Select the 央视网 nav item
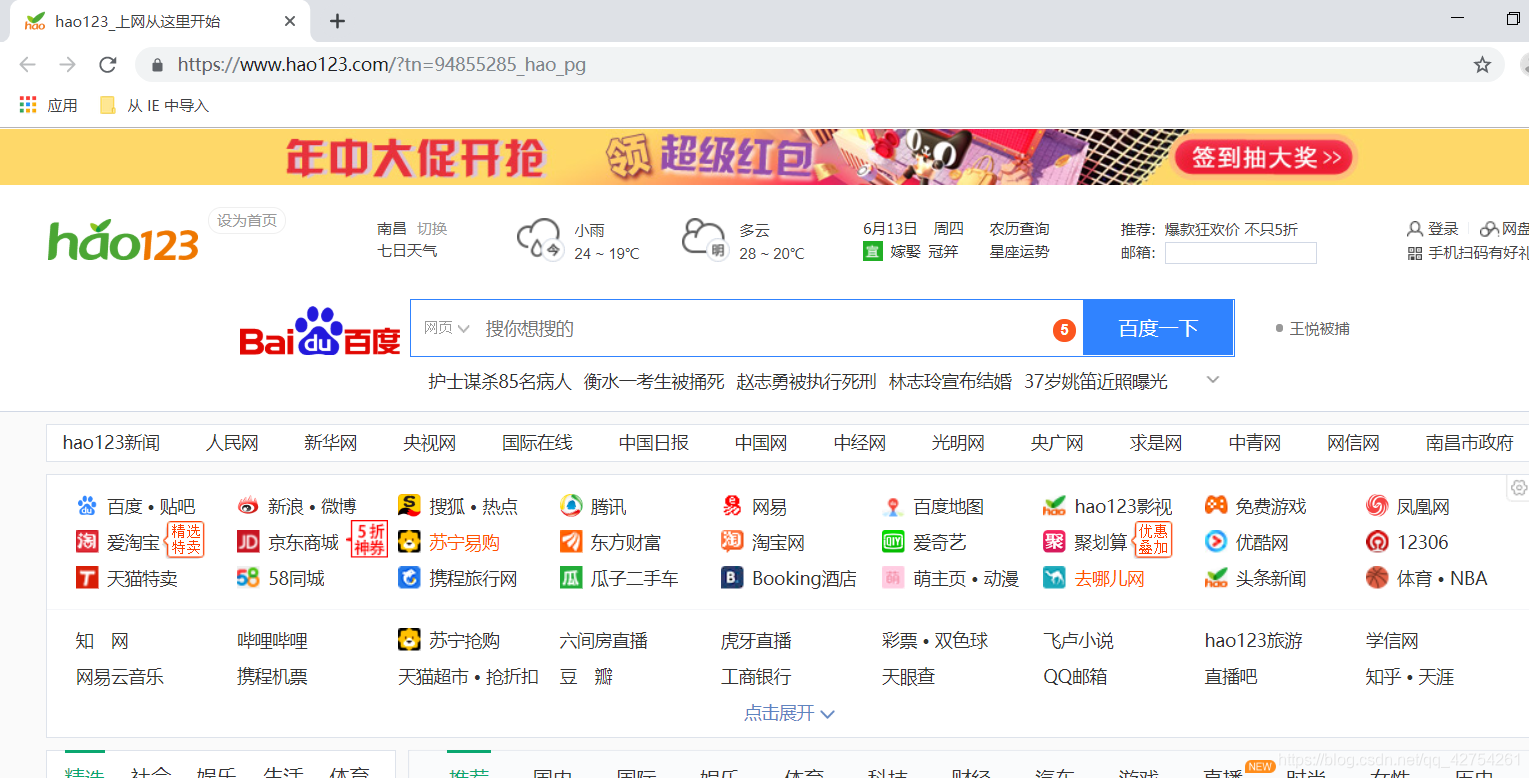Viewport: 1529px width, 778px height. (x=429, y=443)
